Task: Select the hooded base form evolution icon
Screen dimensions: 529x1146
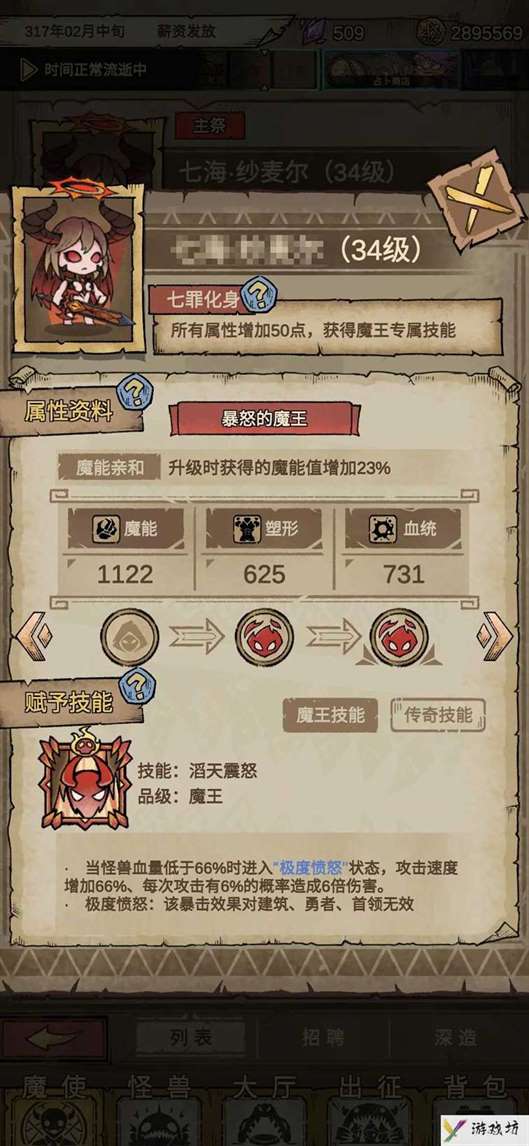Action: pos(129,637)
